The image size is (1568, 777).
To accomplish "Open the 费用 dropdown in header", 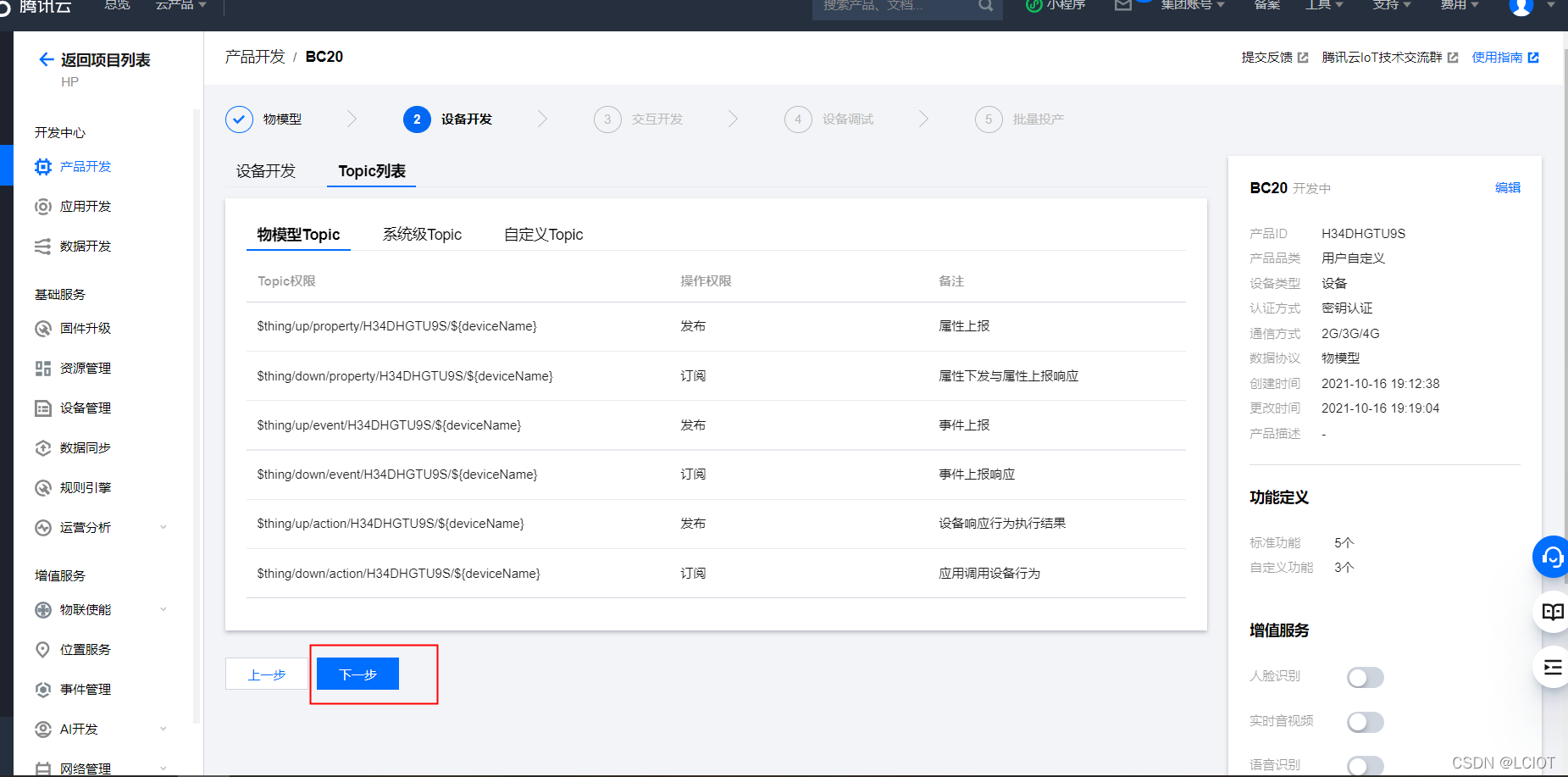I will (1460, 5).
